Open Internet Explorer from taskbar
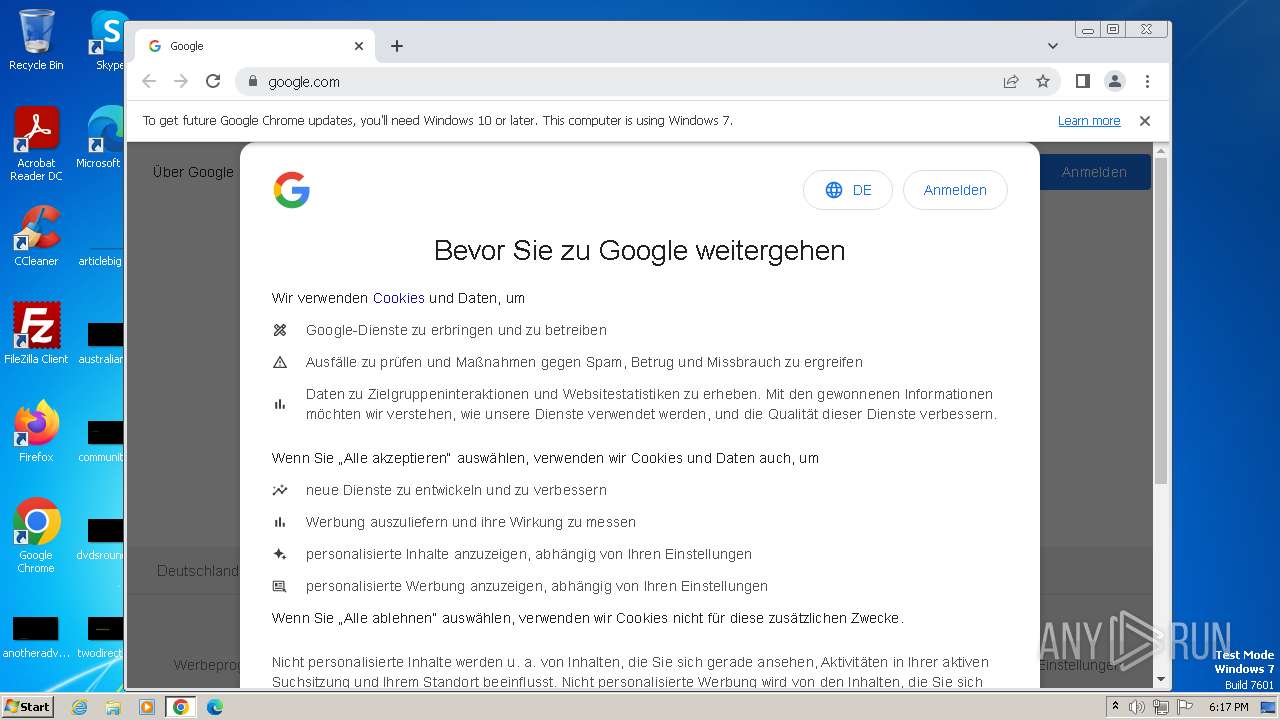Viewport: 1280px width, 720px height. click(x=80, y=707)
